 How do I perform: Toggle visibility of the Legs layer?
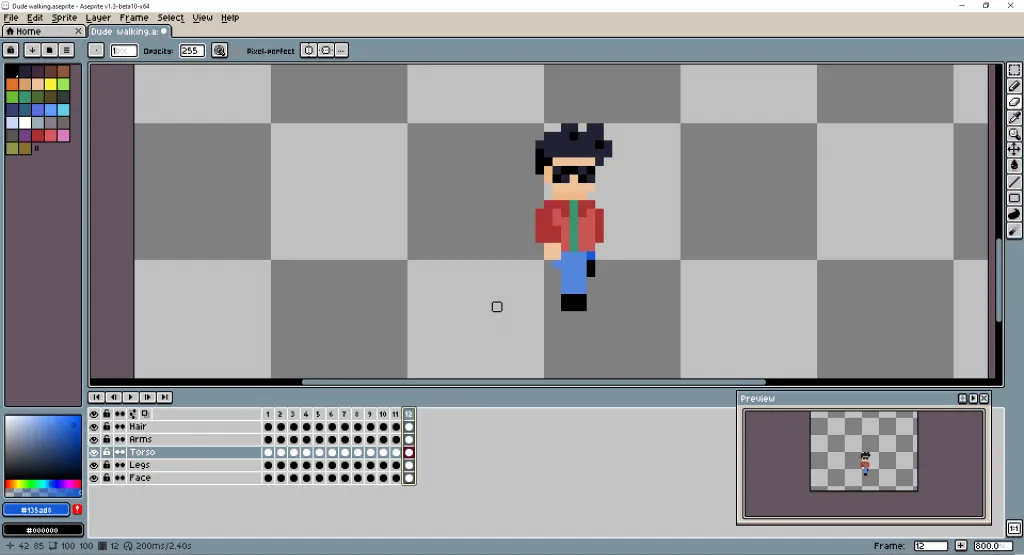tap(94, 465)
